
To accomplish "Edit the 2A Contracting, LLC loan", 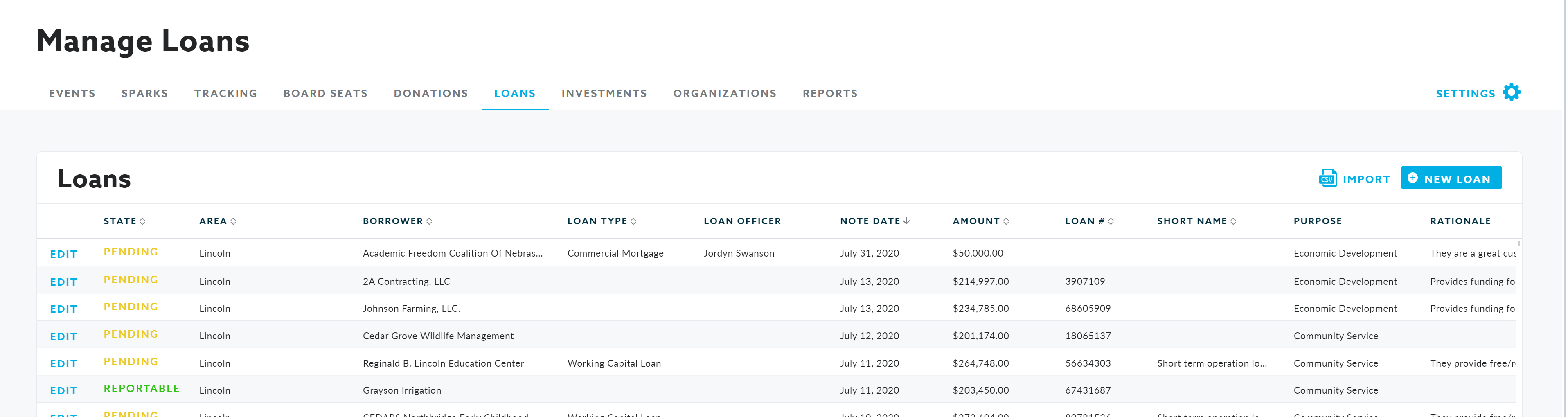I will pos(63,282).
